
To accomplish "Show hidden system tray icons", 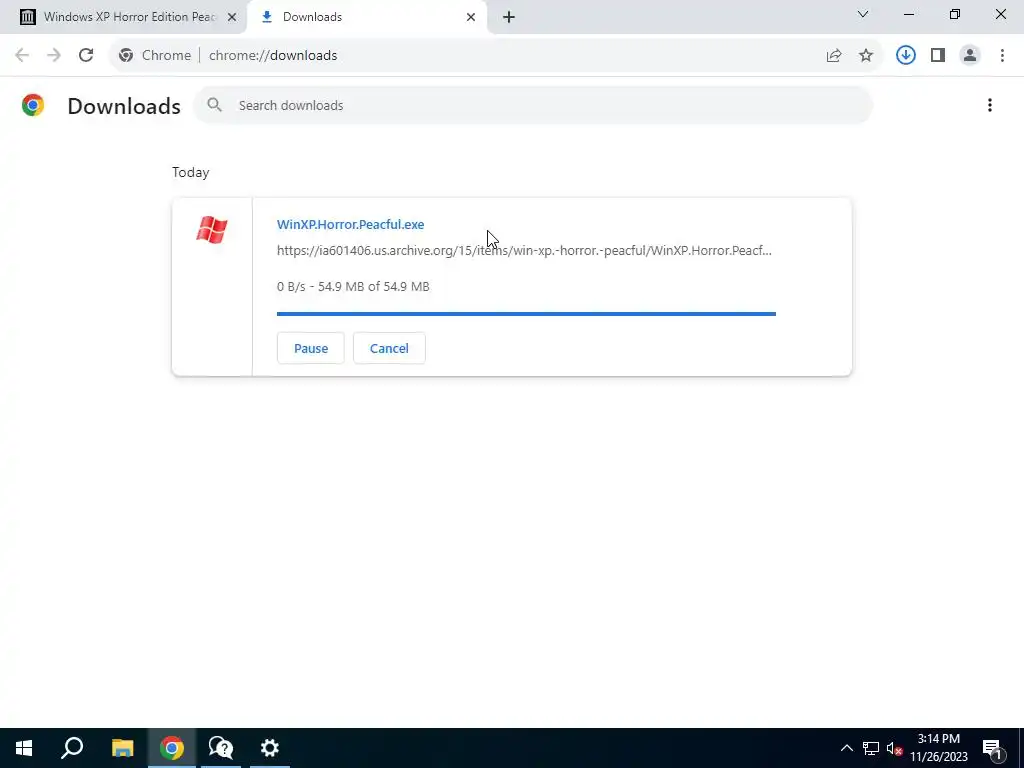I will click(846, 748).
